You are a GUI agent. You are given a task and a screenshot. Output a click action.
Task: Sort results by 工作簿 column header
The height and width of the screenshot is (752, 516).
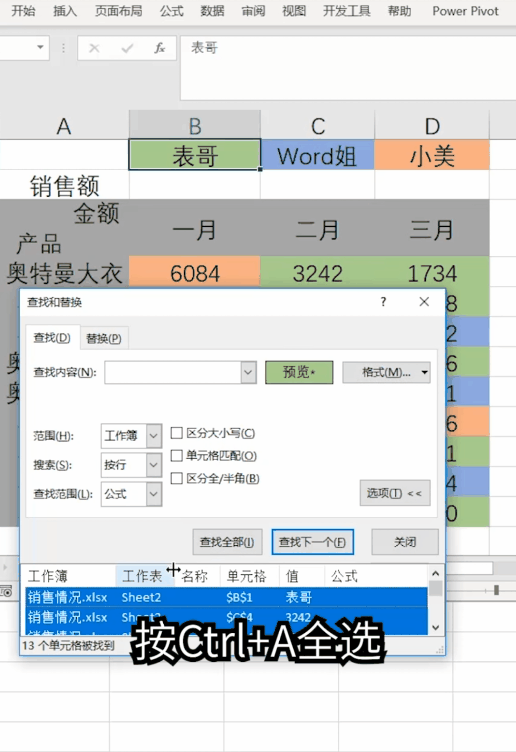[70, 576]
